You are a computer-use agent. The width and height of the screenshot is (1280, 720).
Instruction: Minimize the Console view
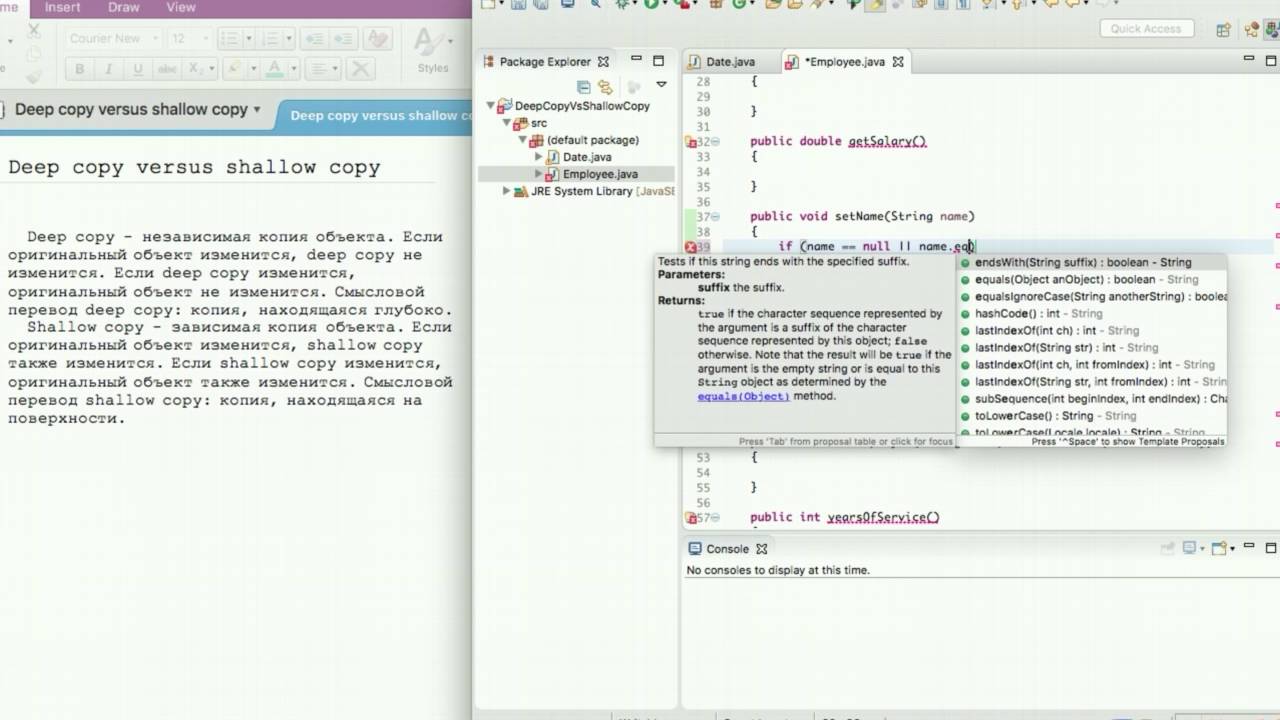pos(1249,547)
